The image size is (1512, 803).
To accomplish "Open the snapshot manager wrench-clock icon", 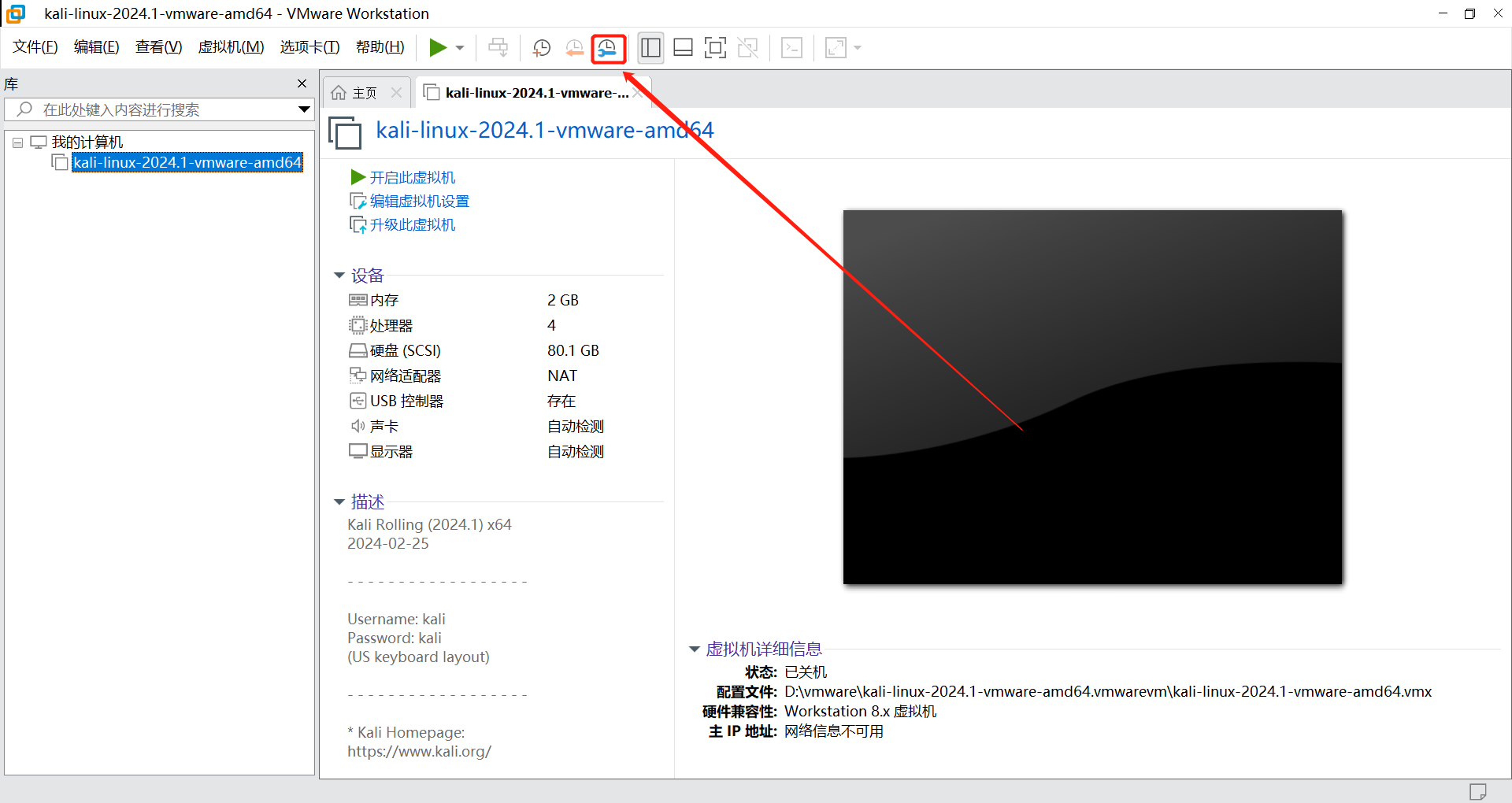I will click(608, 48).
